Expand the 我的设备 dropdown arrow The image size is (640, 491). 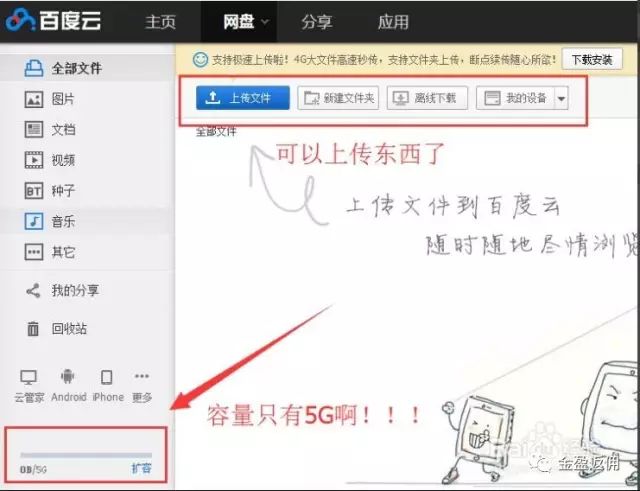[x=561, y=98]
